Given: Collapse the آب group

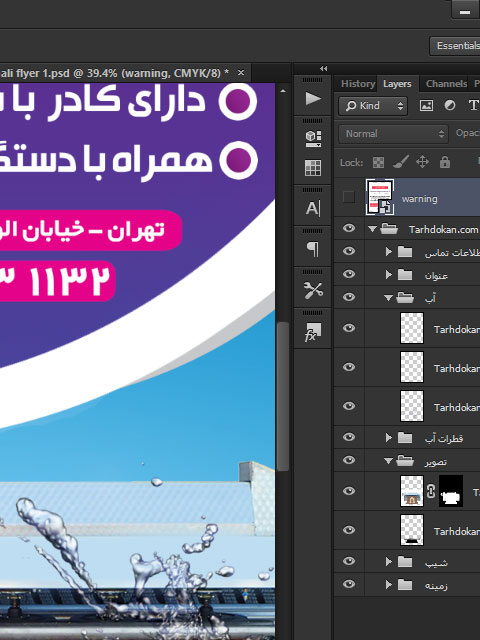Looking at the screenshot, I should [388, 298].
